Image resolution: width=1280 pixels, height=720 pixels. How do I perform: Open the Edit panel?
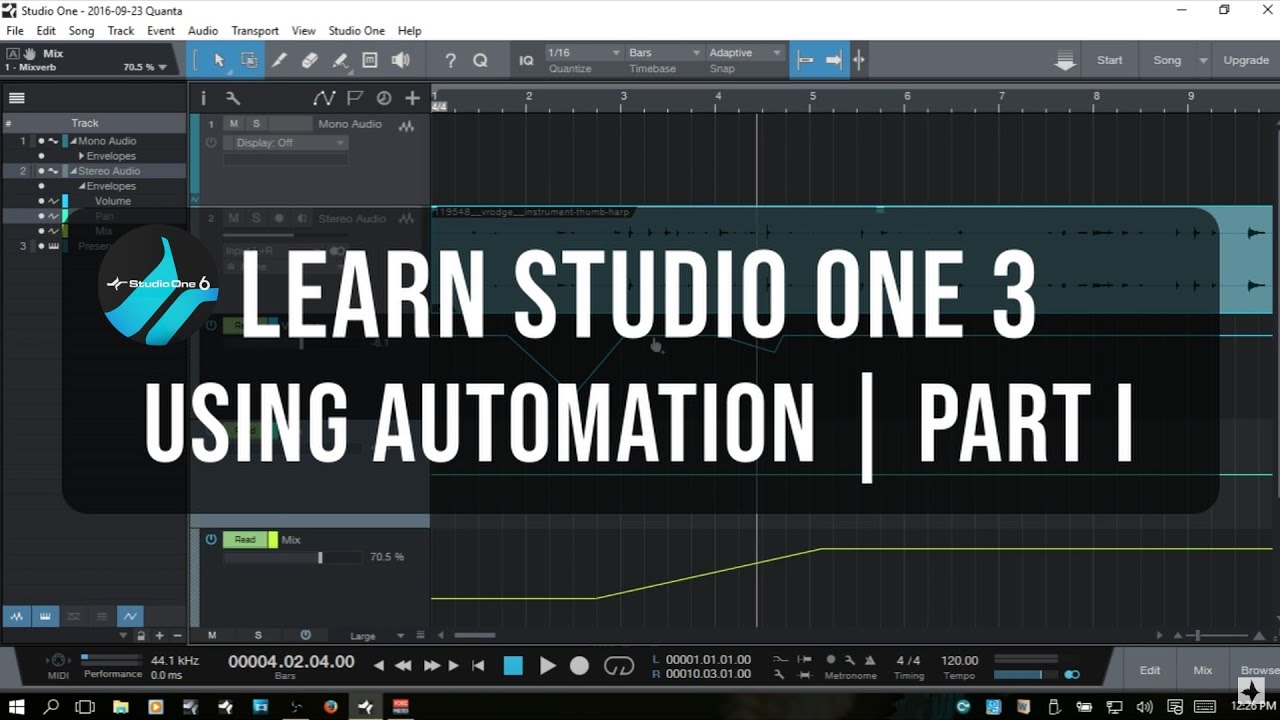point(1150,670)
